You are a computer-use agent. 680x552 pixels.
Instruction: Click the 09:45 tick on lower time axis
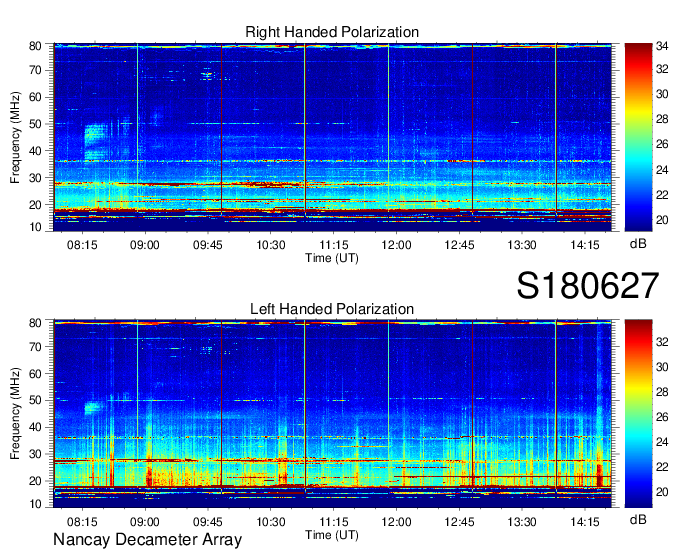pyautogui.click(x=208, y=521)
